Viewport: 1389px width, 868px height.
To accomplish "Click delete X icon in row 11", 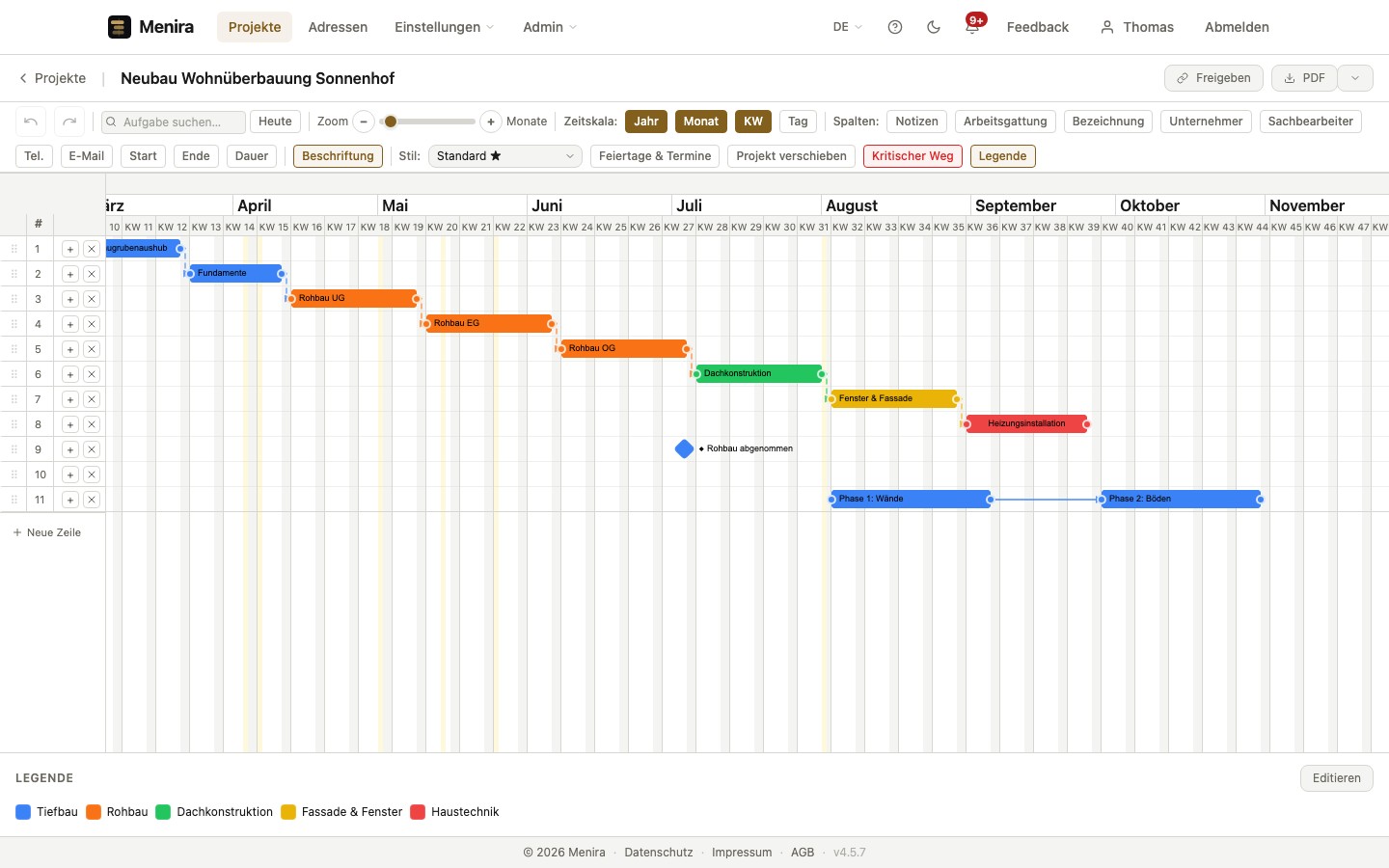I will coord(92,500).
